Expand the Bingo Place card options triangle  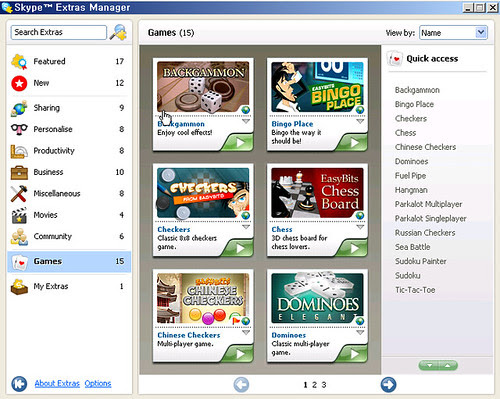pyautogui.click(x=360, y=121)
